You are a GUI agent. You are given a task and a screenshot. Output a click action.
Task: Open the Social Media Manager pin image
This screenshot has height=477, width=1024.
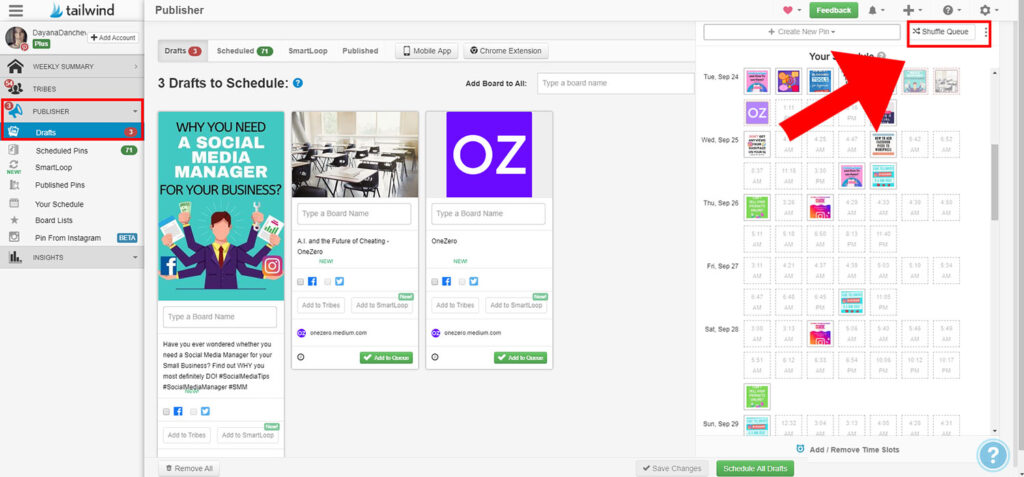pos(221,206)
